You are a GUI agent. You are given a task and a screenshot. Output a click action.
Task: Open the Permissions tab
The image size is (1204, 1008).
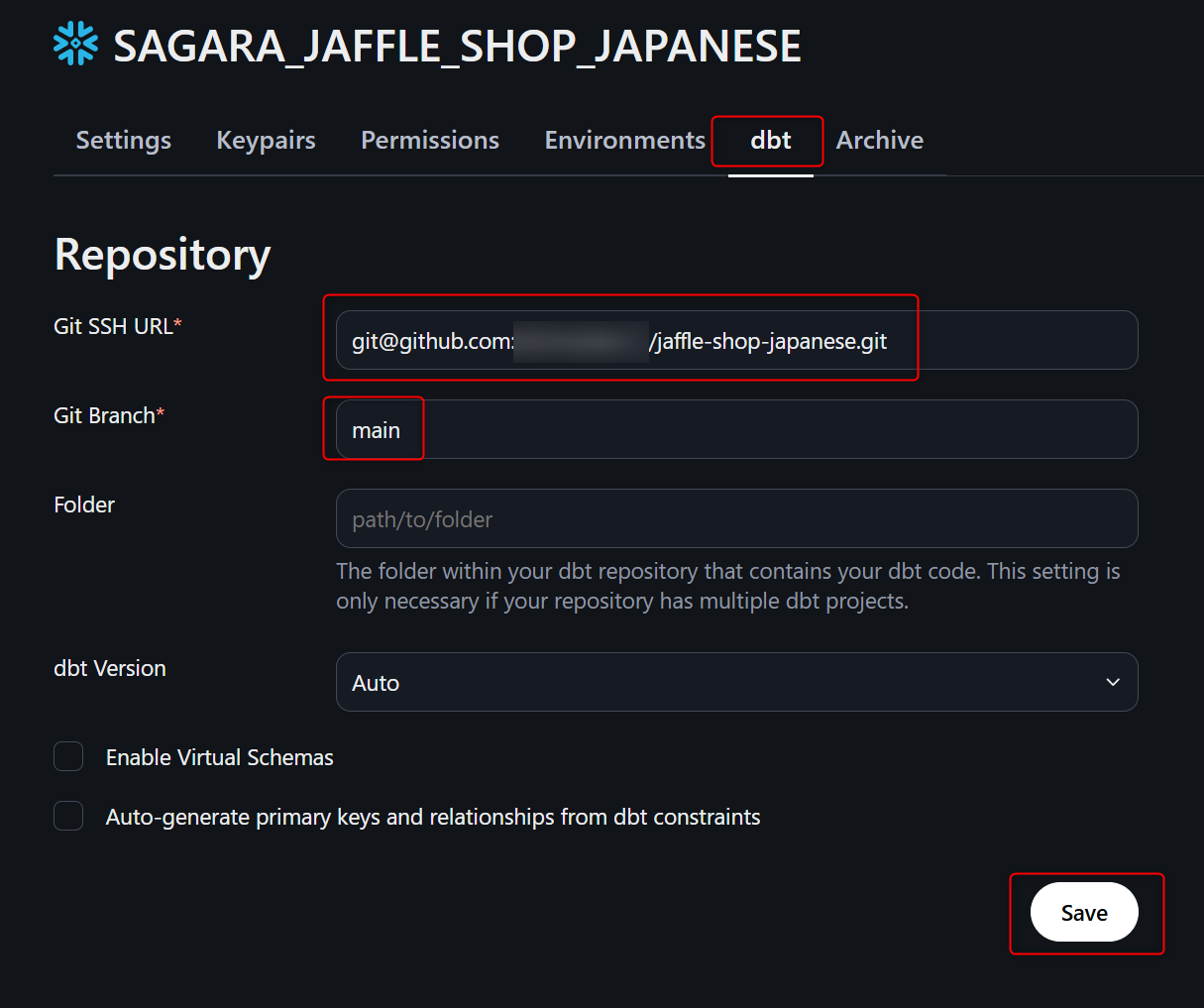click(x=430, y=140)
